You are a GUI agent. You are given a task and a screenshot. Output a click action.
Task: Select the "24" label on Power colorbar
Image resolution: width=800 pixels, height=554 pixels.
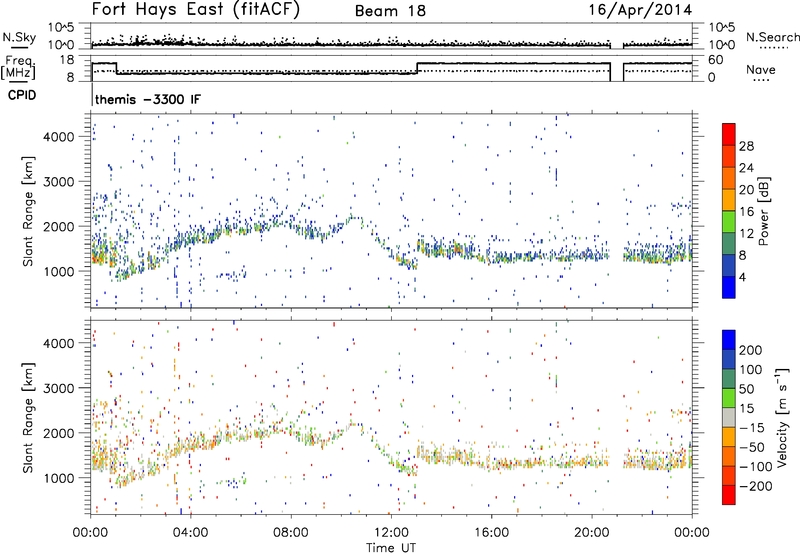point(746,168)
